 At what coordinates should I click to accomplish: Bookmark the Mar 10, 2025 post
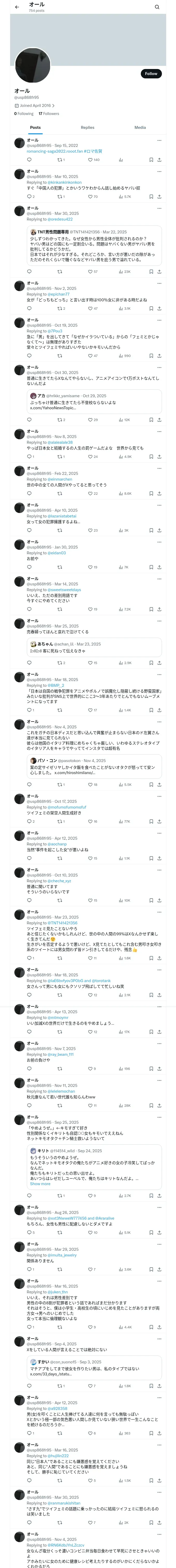tap(150, 197)
